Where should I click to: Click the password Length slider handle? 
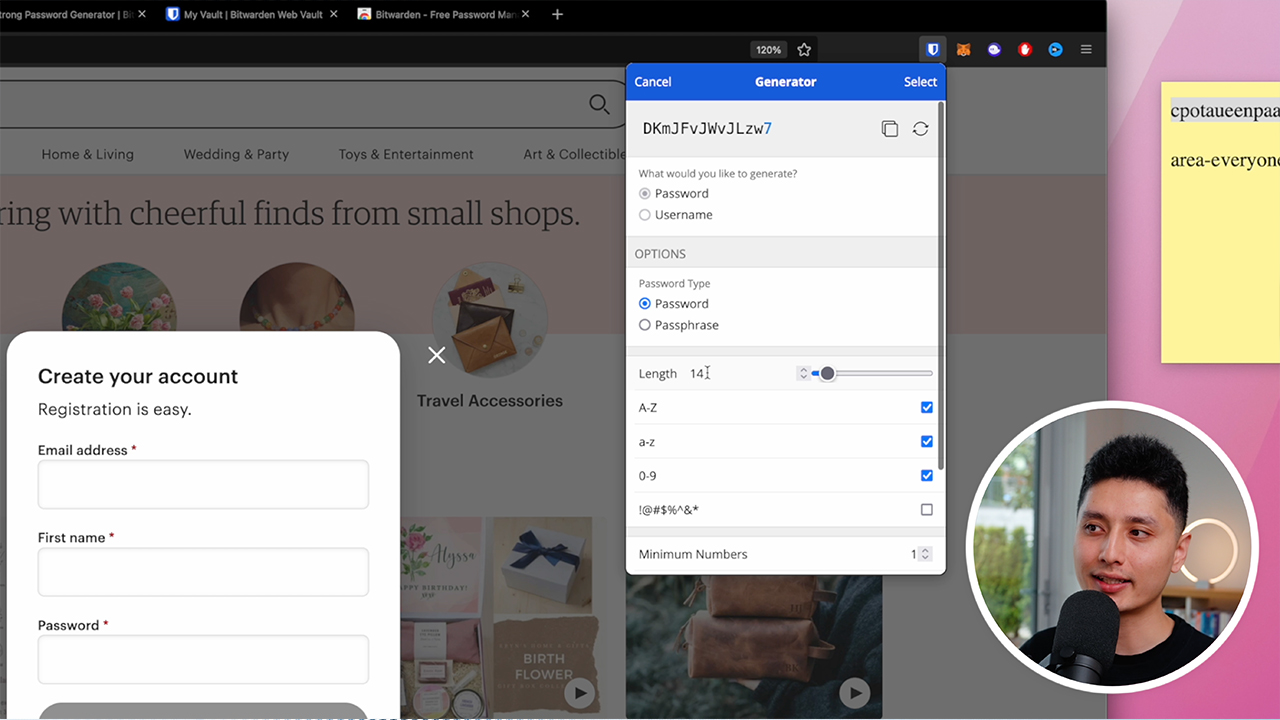[x=827, y=373]
